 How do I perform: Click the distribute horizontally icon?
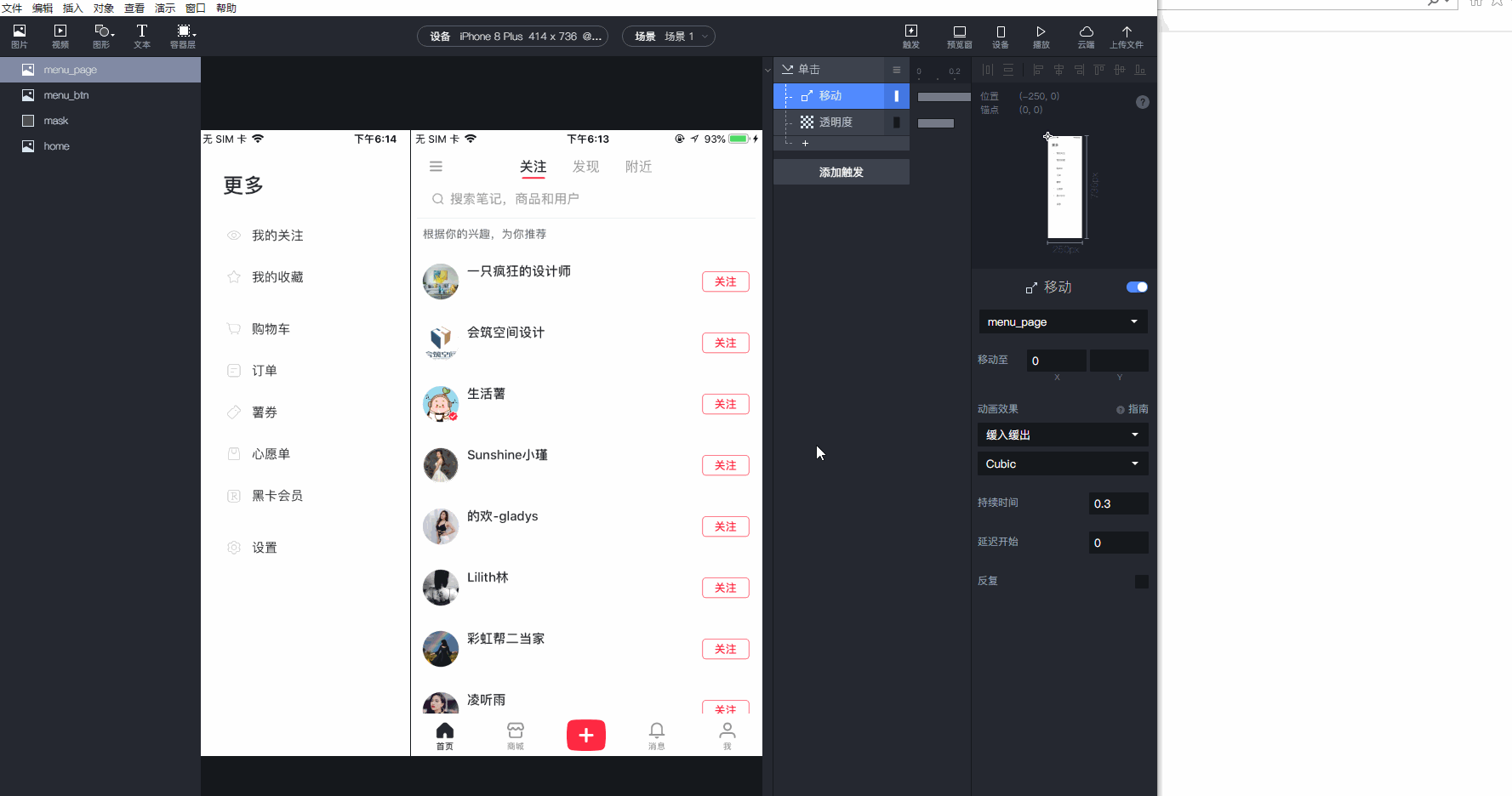point(988,70)
